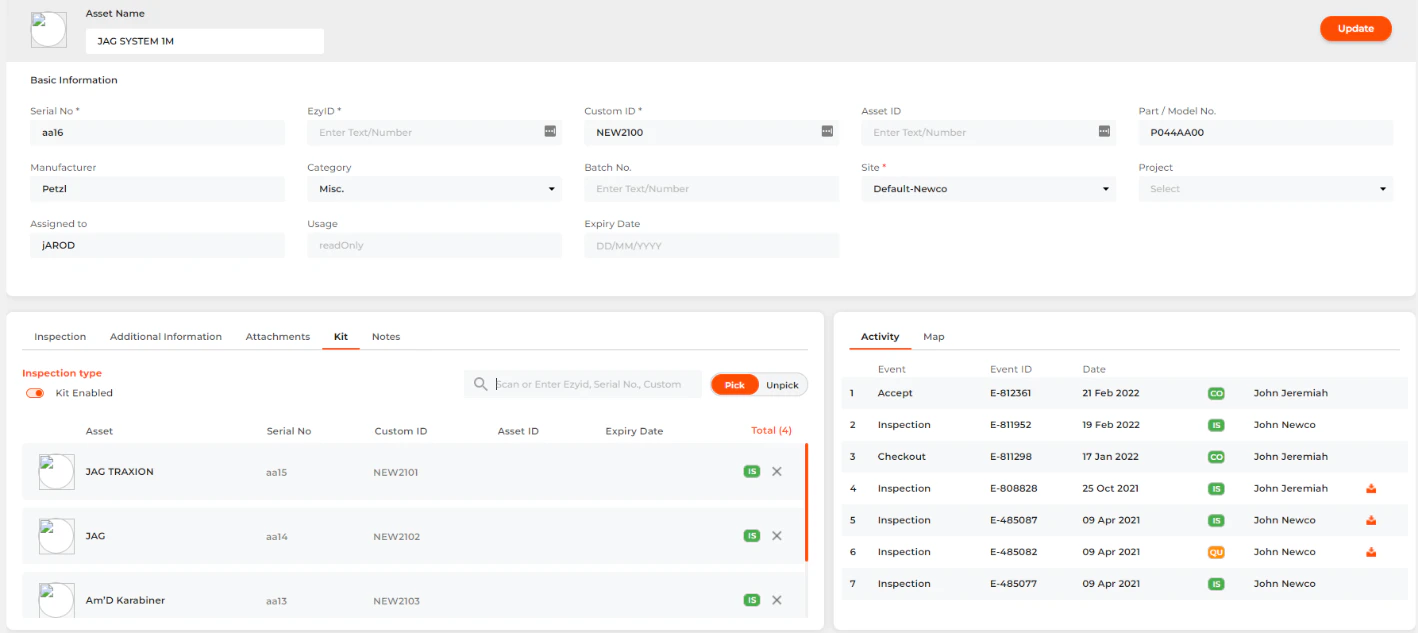
Task: Open the Kit tab
Action: point(341,337)
